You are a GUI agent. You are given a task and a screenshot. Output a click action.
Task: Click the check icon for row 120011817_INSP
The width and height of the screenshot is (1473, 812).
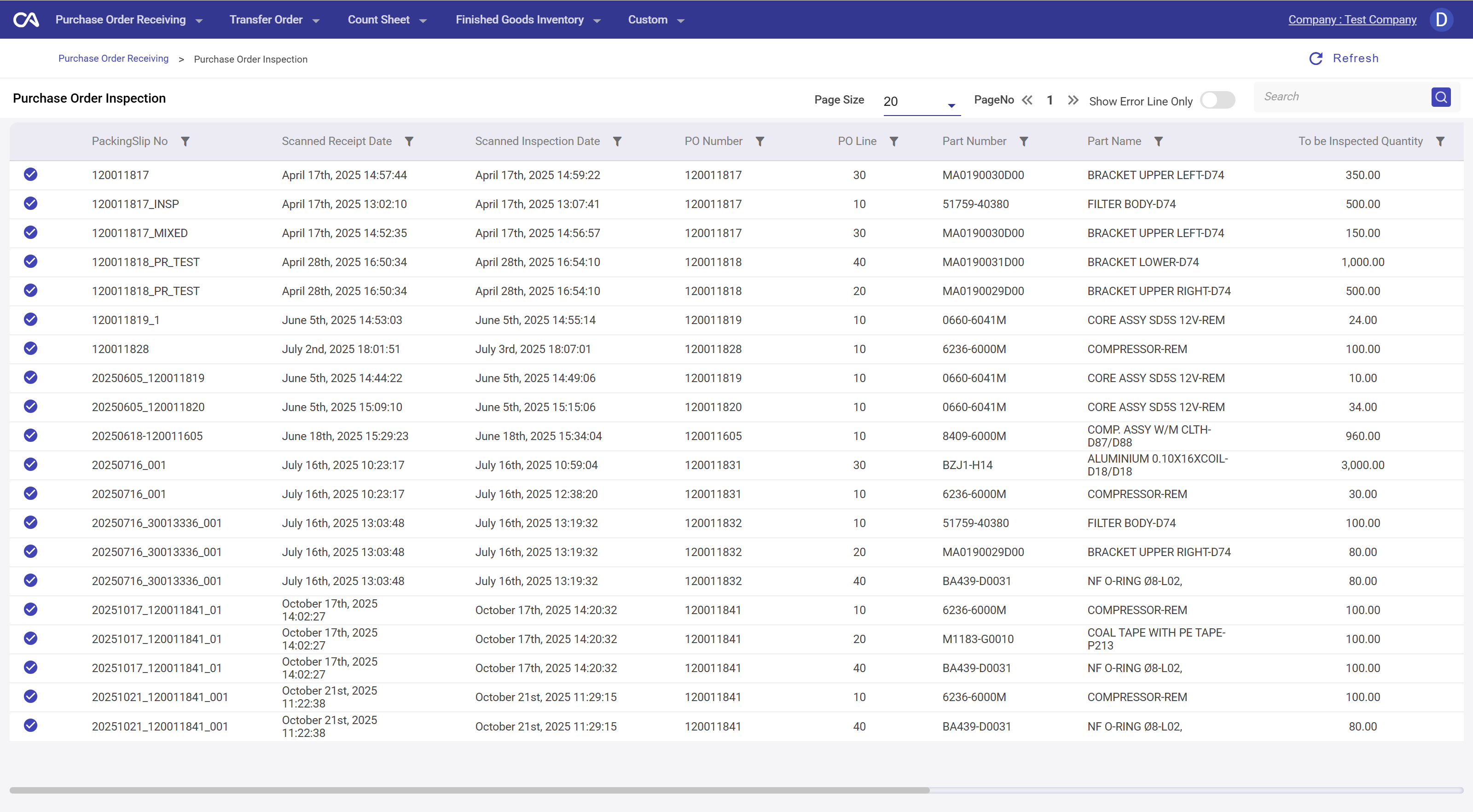(31, 203)
